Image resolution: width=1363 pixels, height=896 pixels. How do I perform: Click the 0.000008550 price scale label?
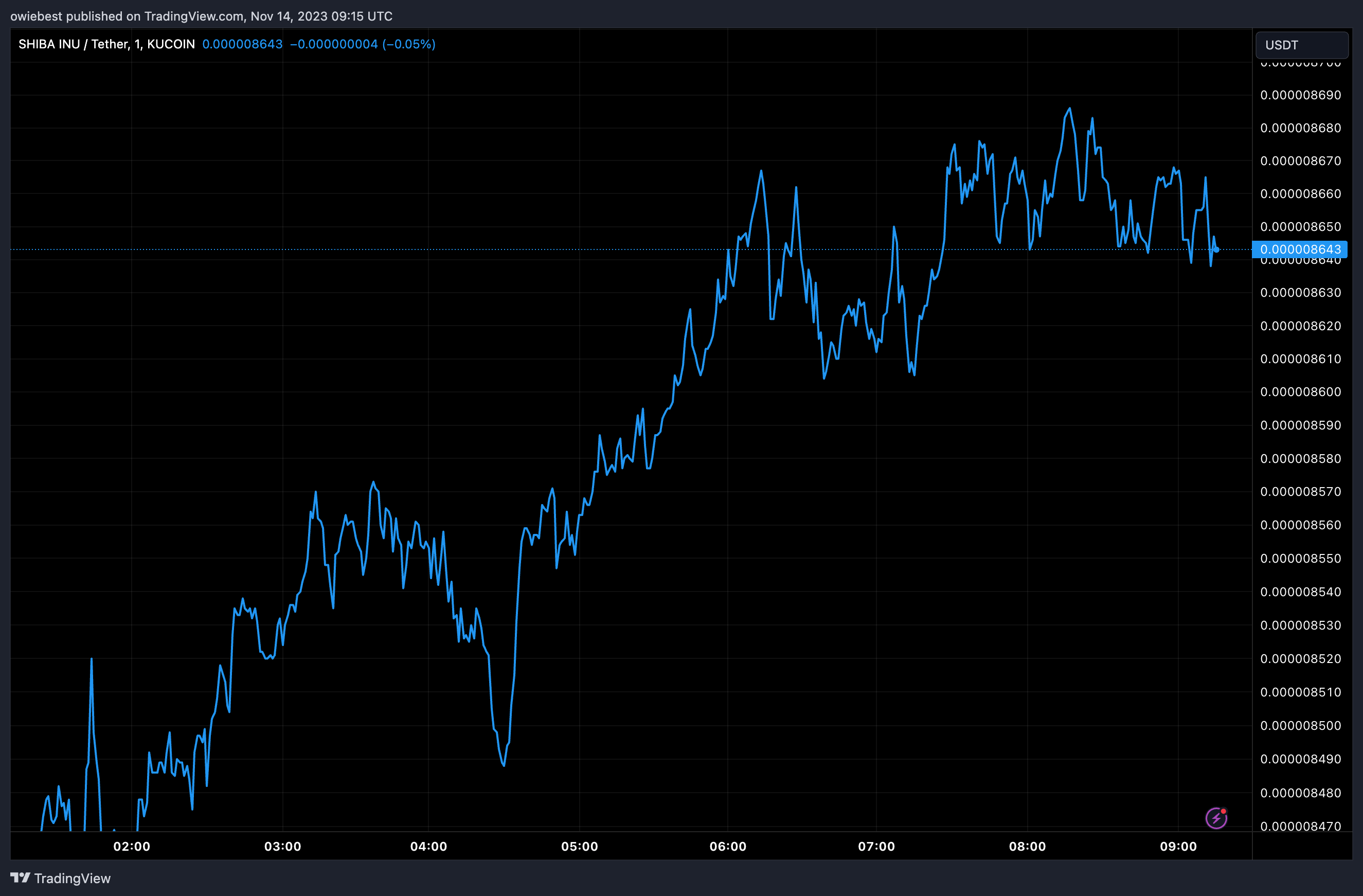pos(1300,558)
